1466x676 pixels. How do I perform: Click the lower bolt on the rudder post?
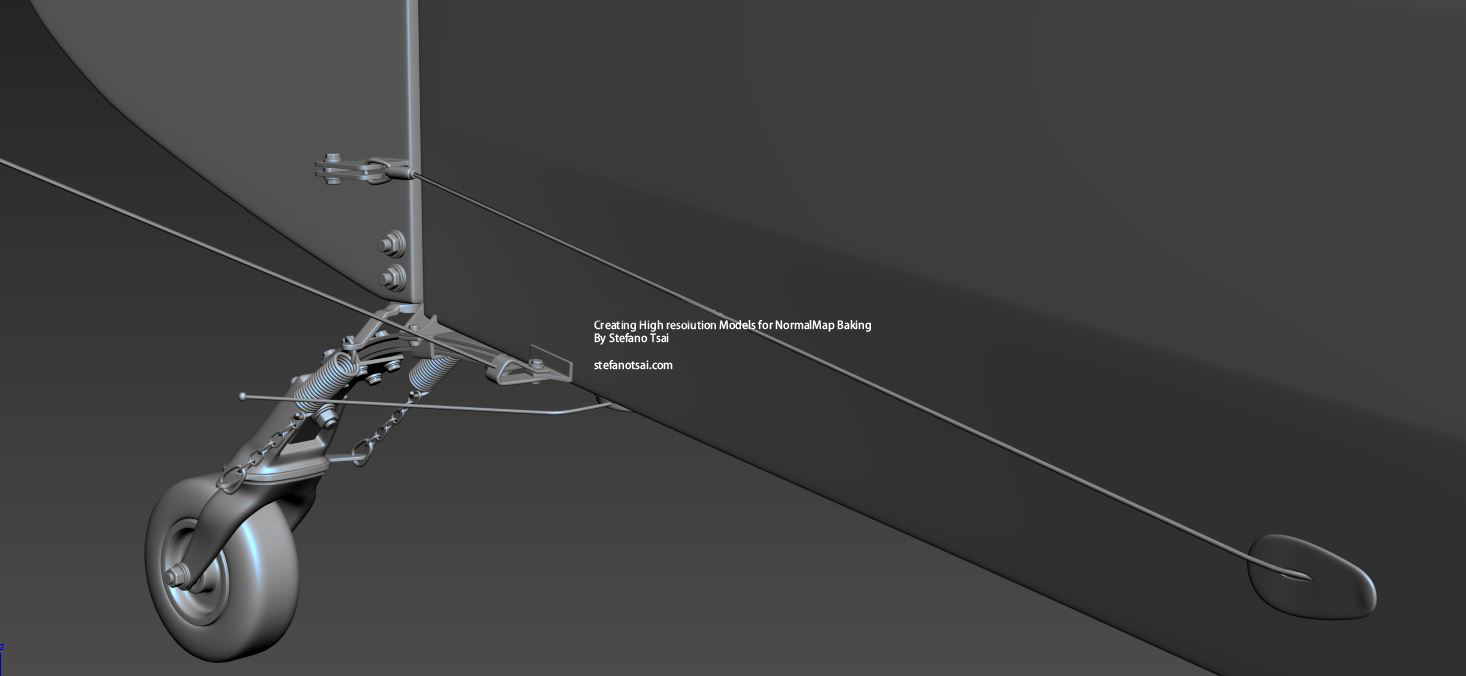coord(393,278)
